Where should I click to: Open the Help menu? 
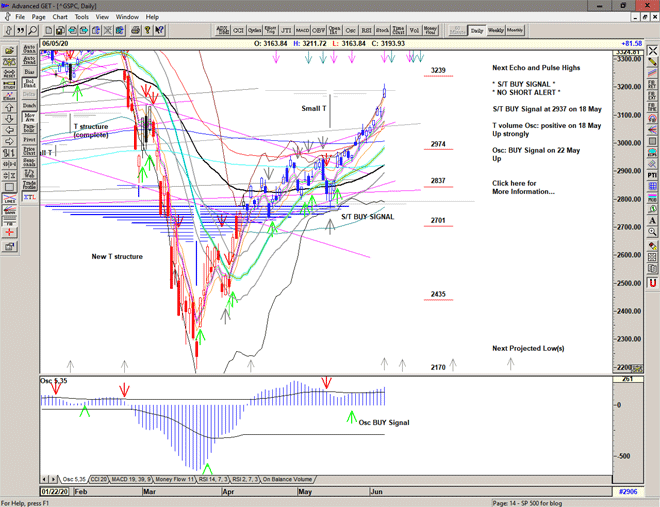click(152, 17)
